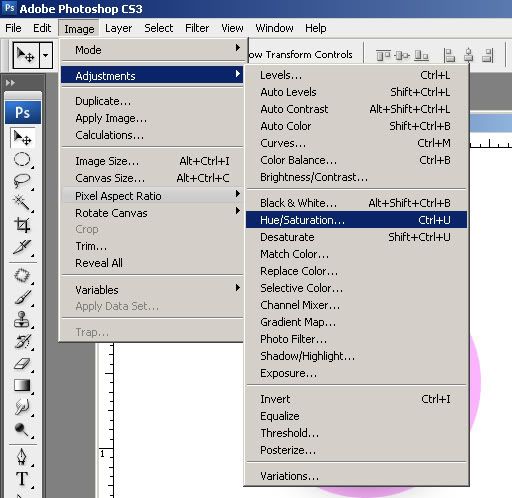Click Align Top Edges icon
The width and height of the screenshot is (512, 498).
[383, 55]
